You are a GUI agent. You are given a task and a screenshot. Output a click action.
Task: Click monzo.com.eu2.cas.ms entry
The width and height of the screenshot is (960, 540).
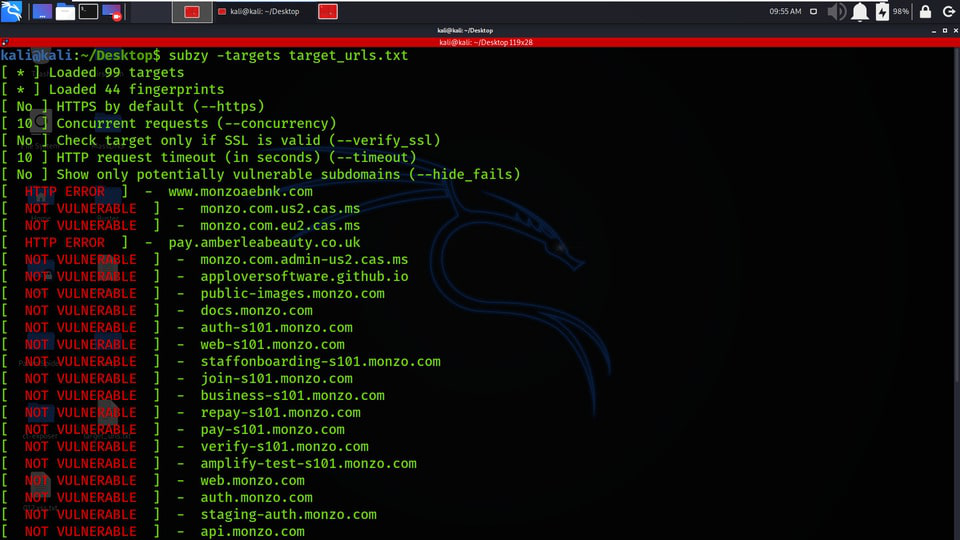point(280,225)
